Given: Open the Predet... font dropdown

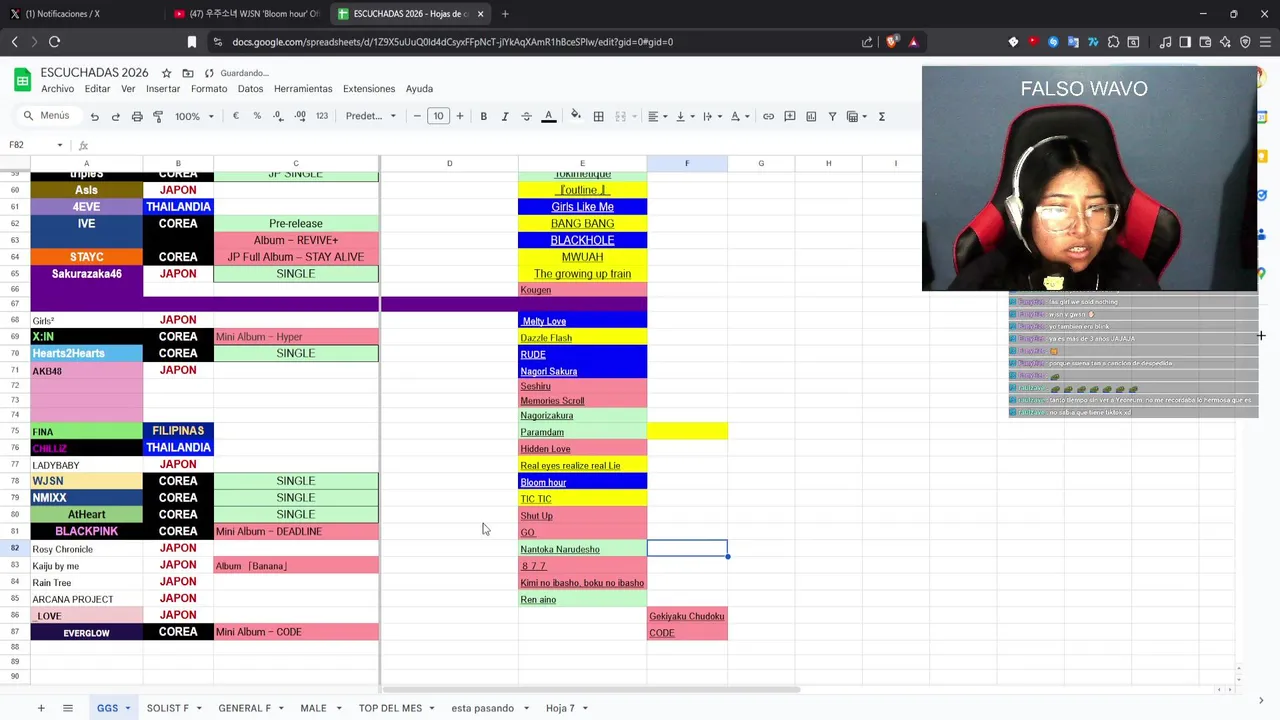Looking at the screenshot, I should 371,116.
